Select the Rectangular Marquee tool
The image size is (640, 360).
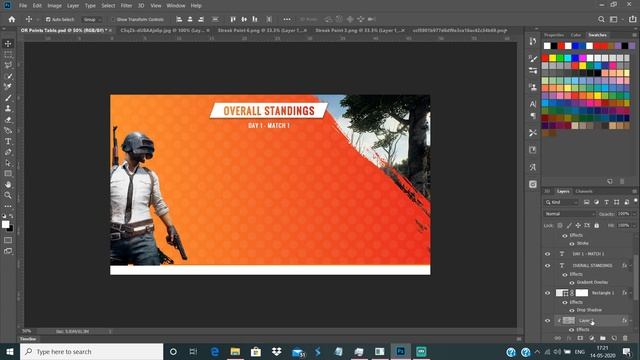click(x=8, y=54)
